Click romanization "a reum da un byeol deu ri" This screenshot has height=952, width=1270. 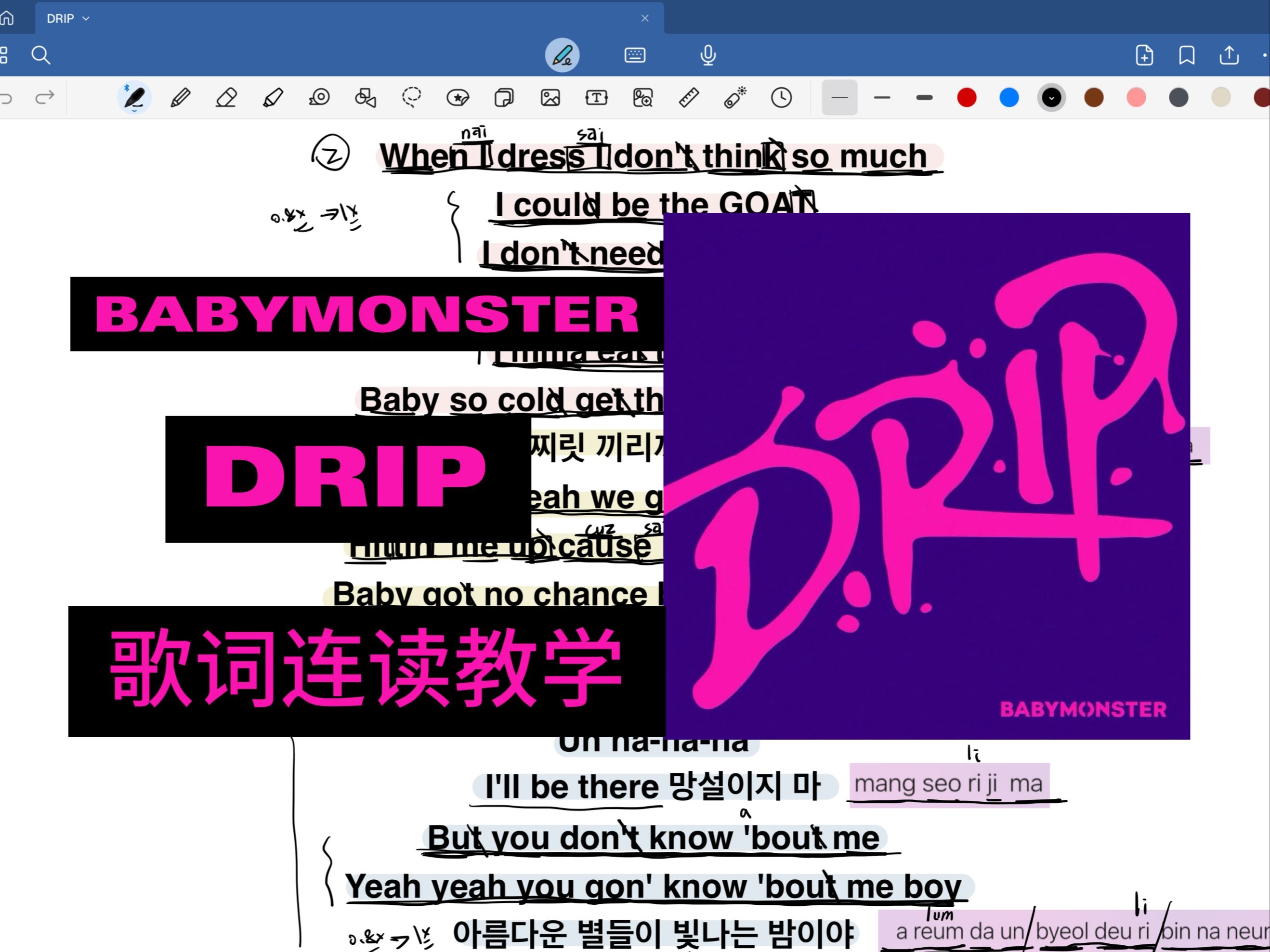click(x=1022, y=931)
